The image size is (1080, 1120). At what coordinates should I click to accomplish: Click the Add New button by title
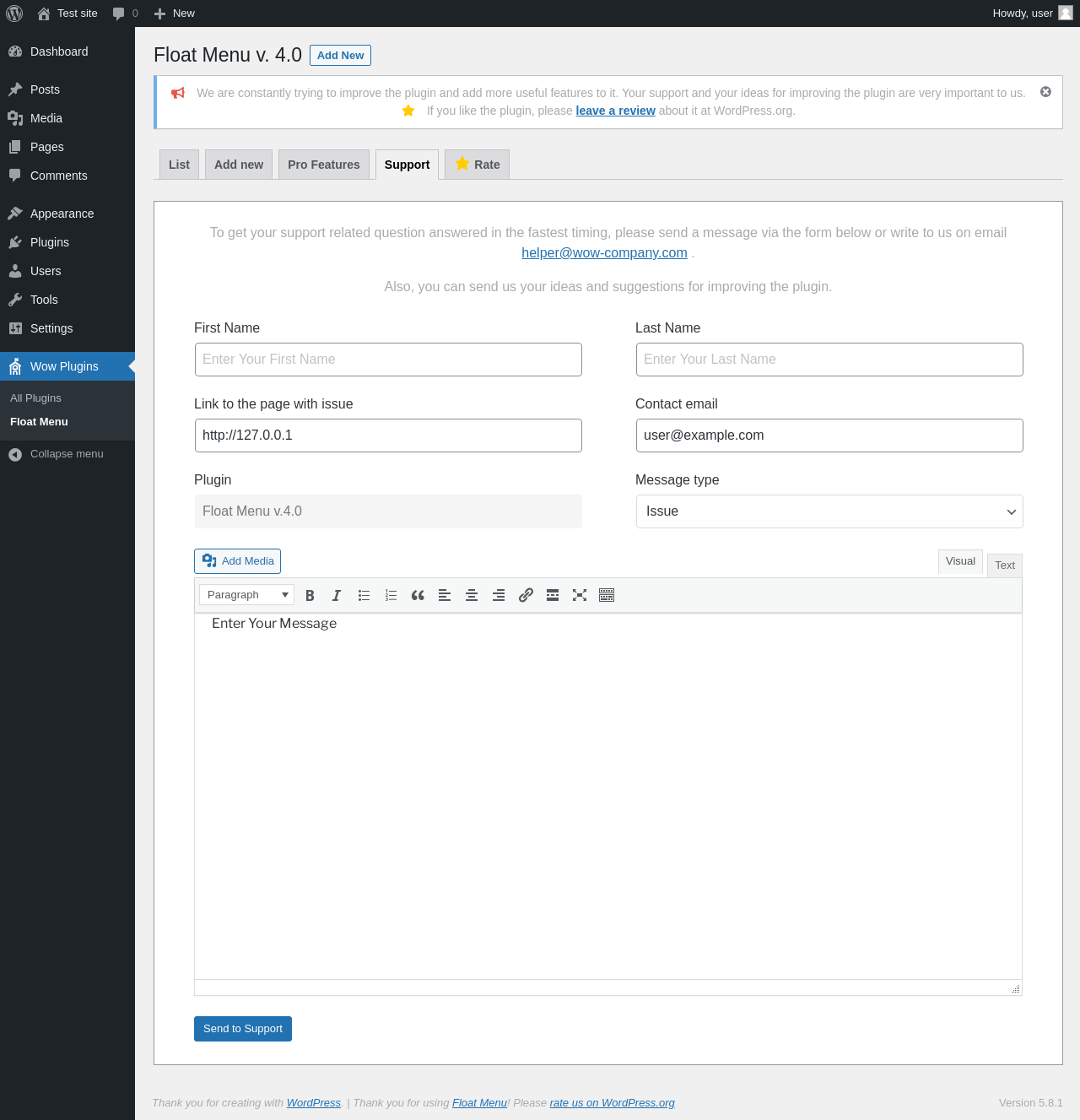pyautogui.click(x=340, y=55)
